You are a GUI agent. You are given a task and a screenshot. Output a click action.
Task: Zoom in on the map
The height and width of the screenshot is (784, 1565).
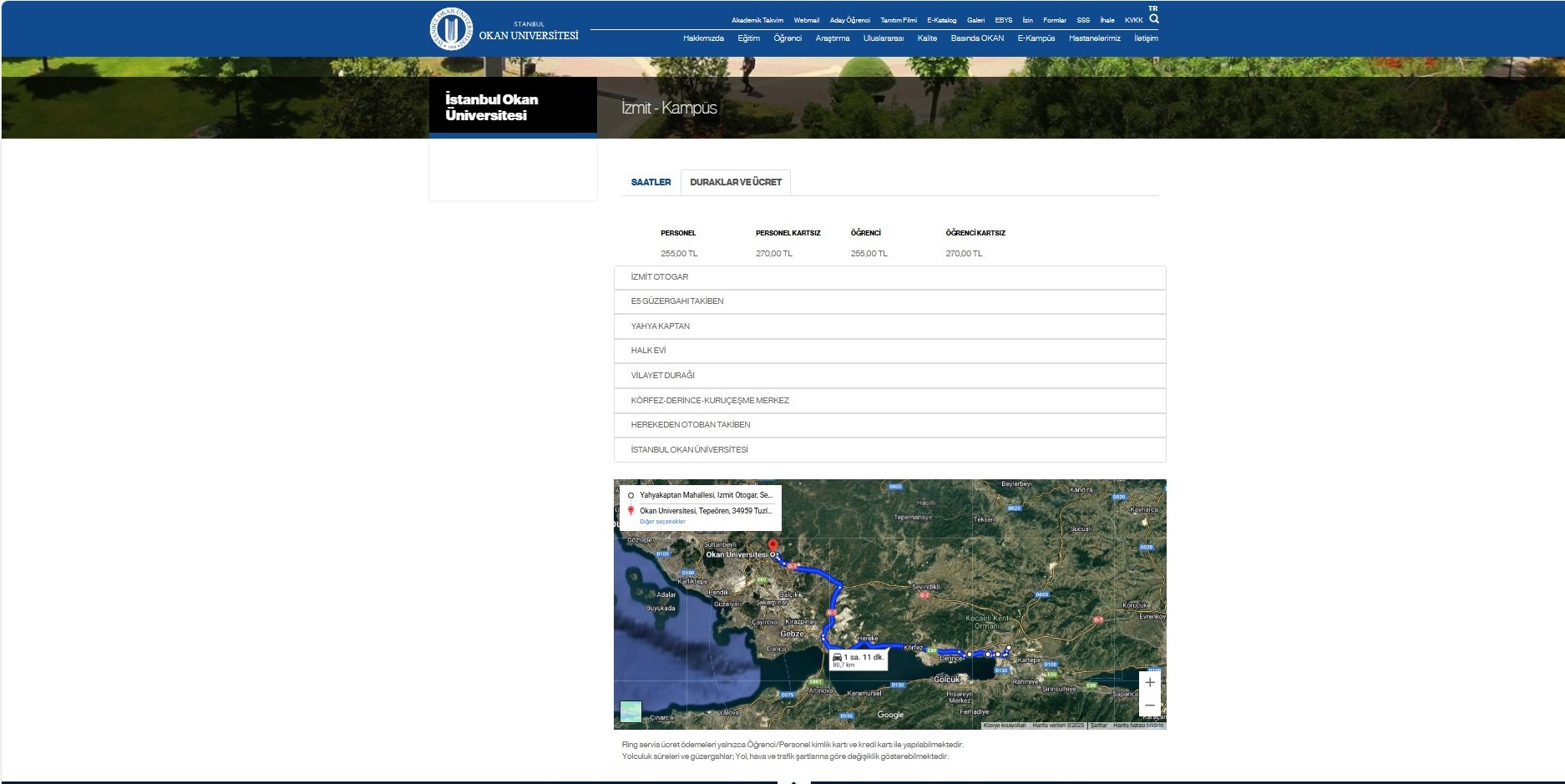coord(1150,682)
